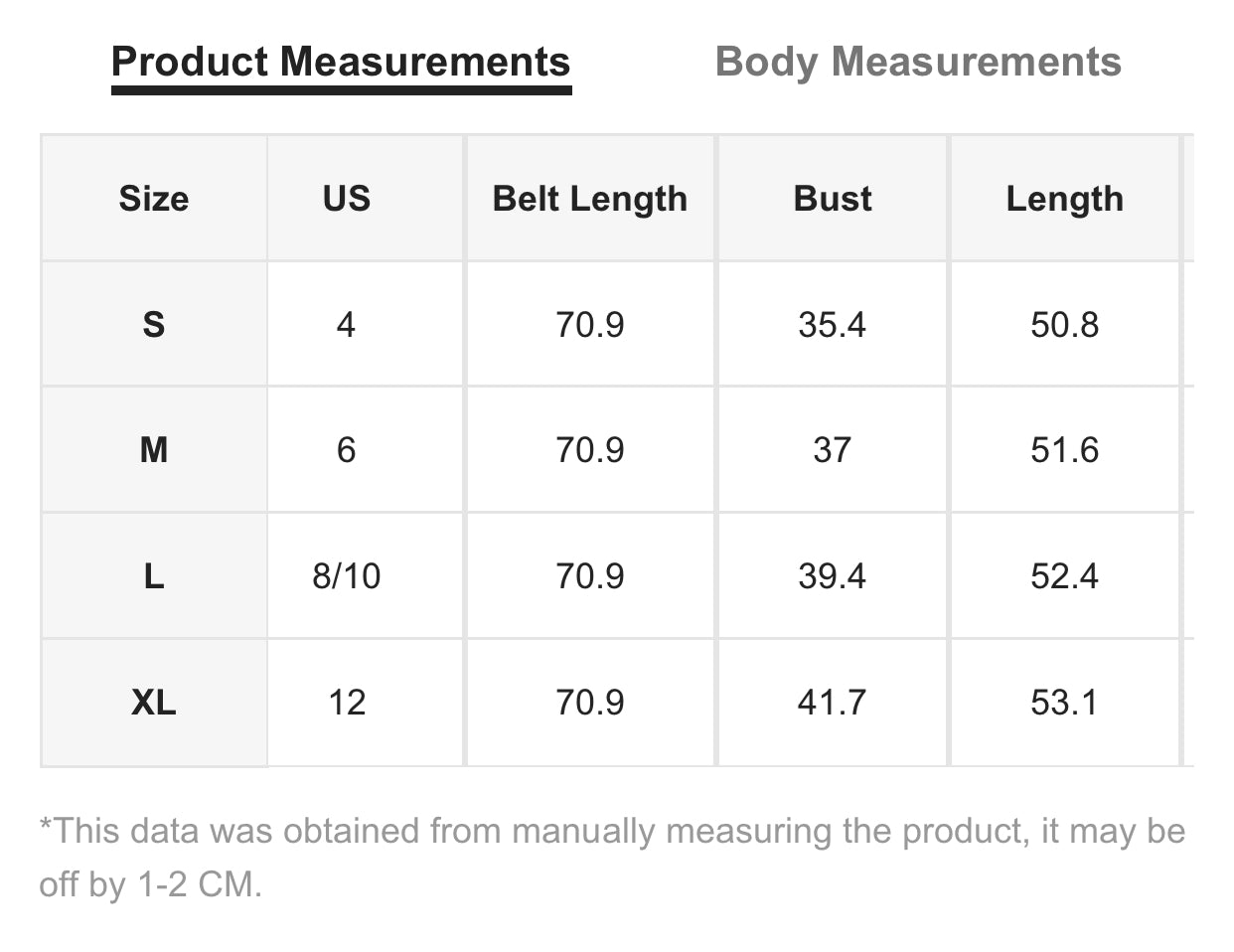
Task: Click the length value 52.4
Action: tap(1064, 576)
